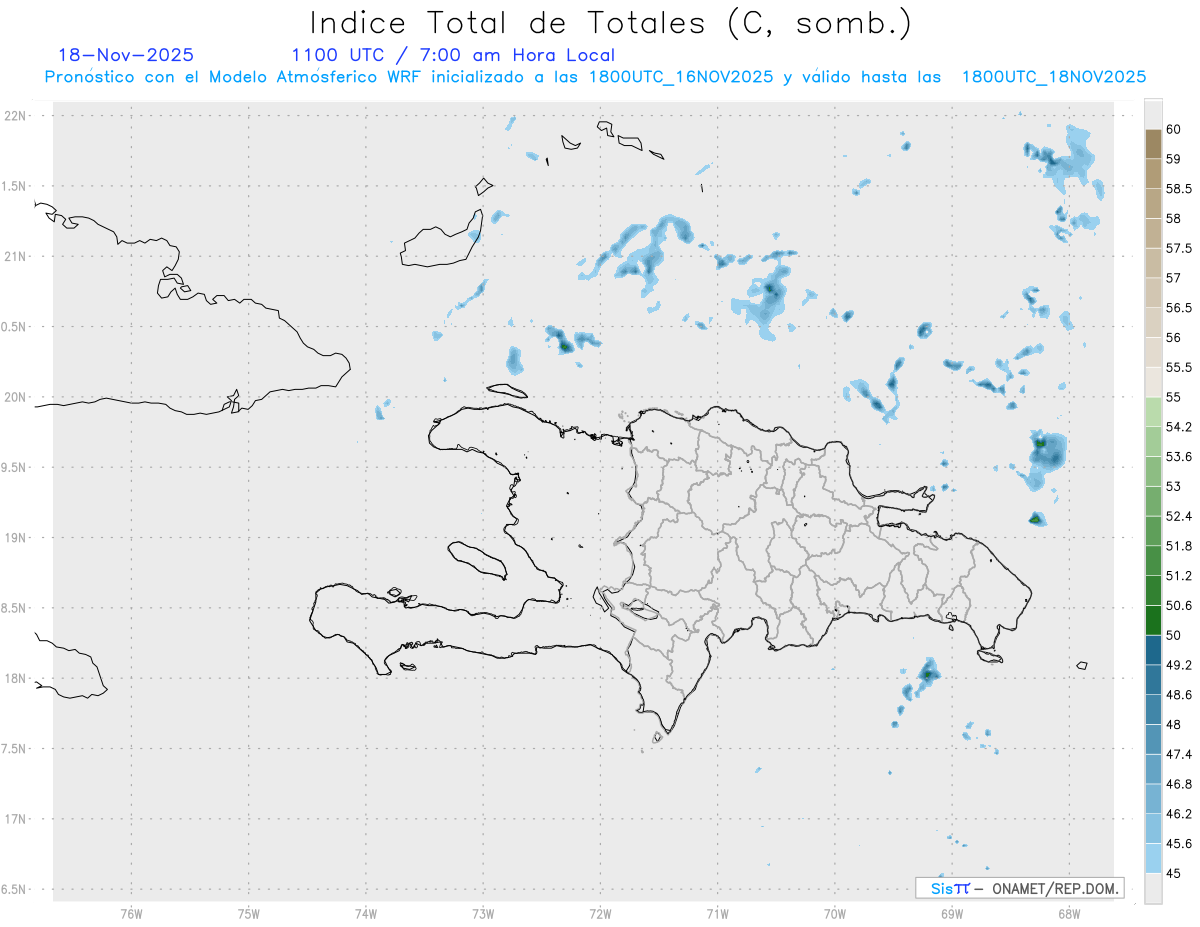The height and width of the screenshot is (927, 1200).
Task: Click the colorbar value '59'
Action: coord(1174,159)
